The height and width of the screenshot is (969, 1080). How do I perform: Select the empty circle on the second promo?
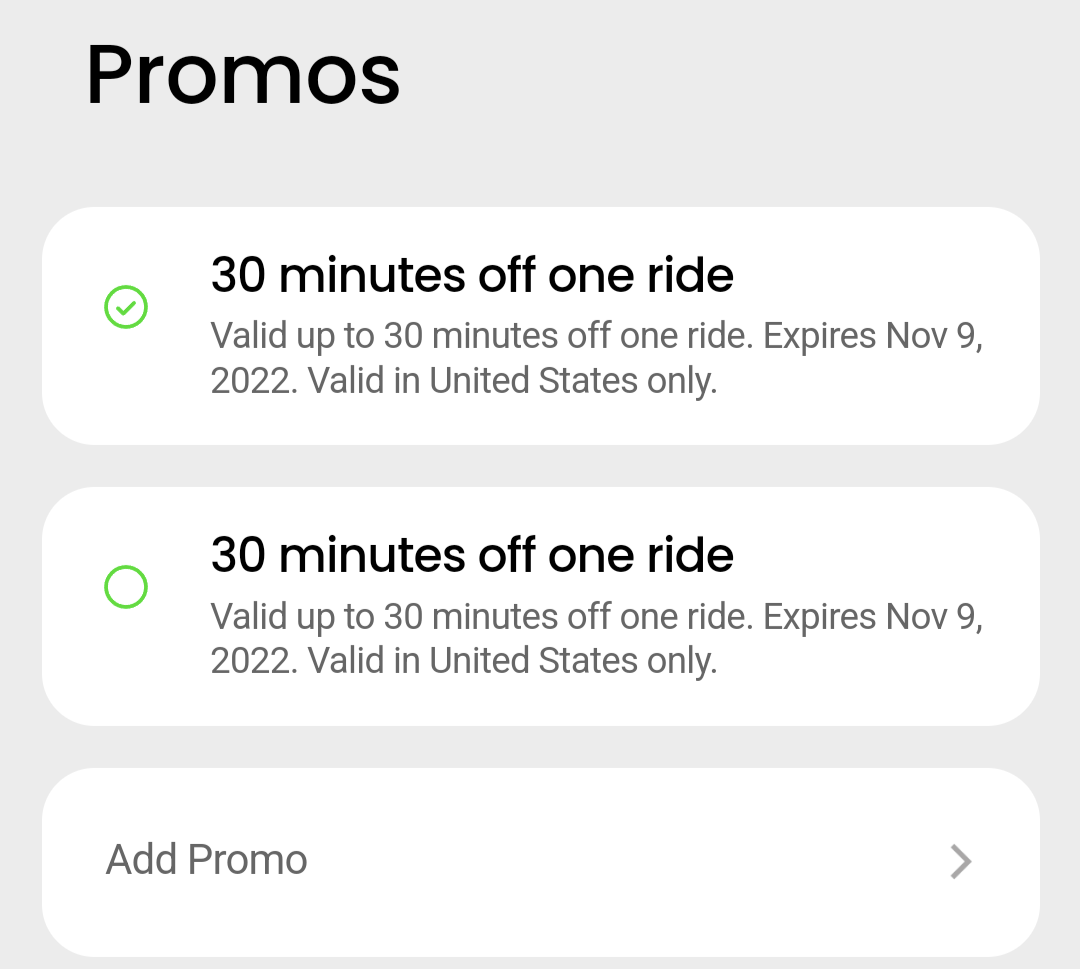point(126,587)
